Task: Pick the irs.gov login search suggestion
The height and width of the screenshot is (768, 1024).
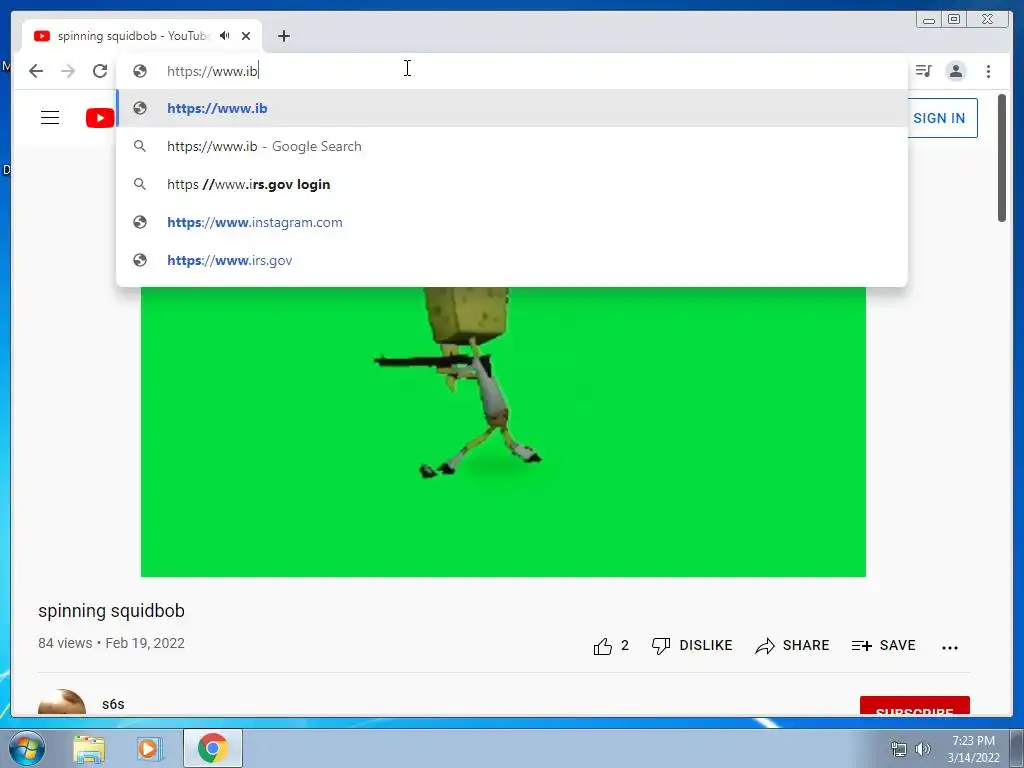Action: point(512,184)
